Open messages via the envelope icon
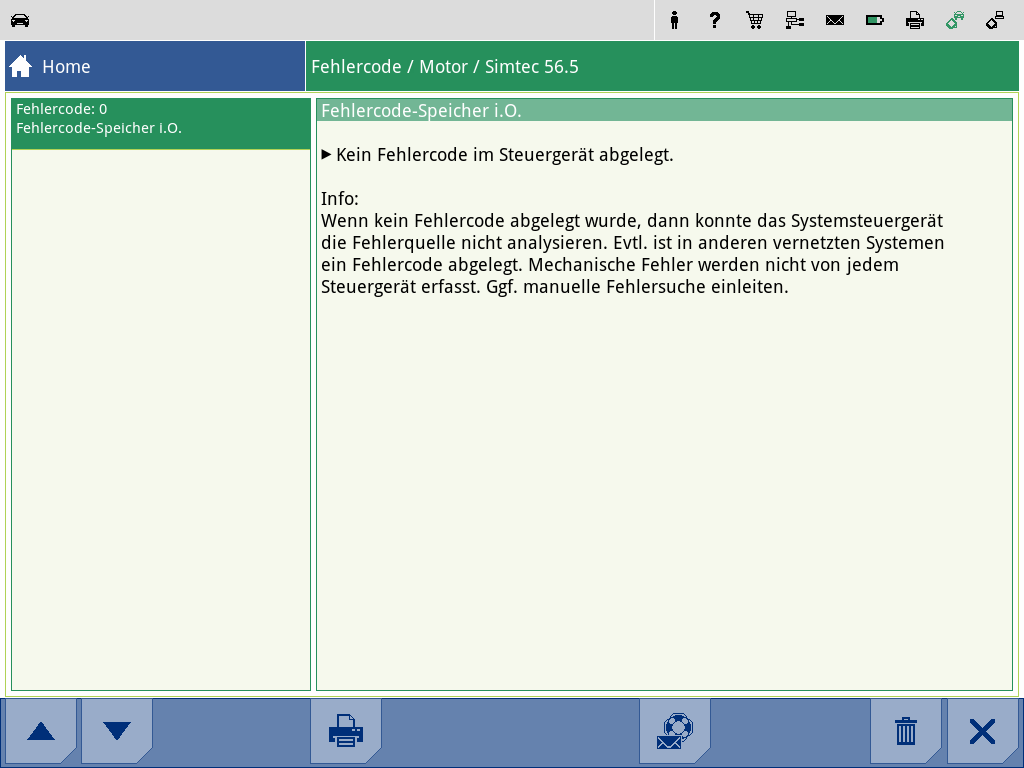 tap(835, 20)
